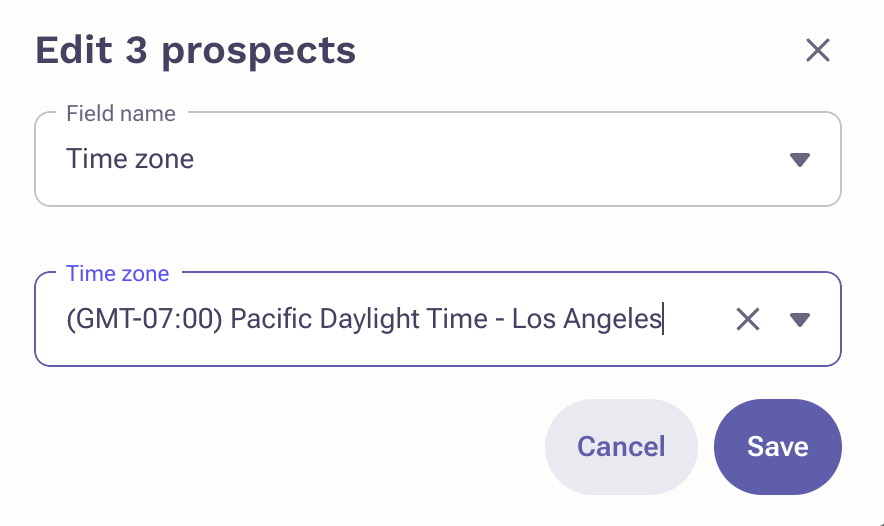Viewport: 884px width, 526px height.
Task: Open the Field name combo box
Action: coord(438,159)
